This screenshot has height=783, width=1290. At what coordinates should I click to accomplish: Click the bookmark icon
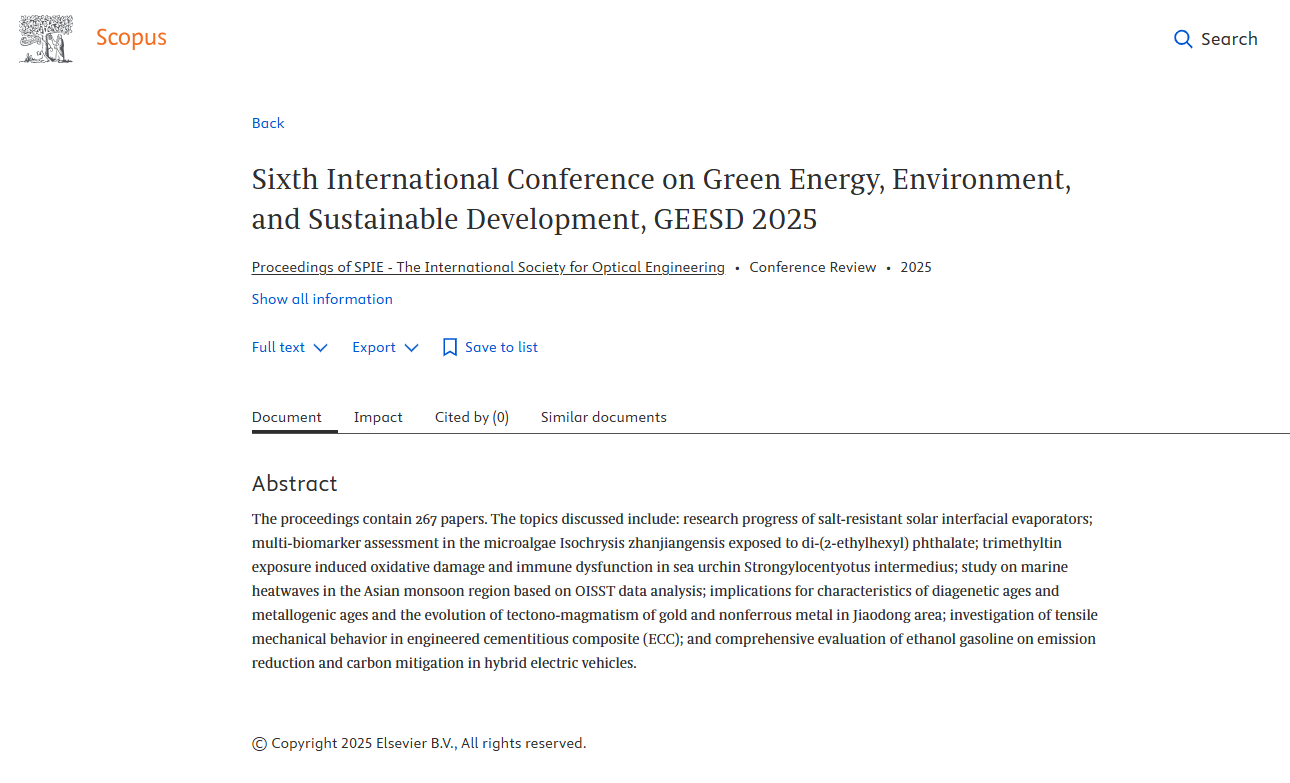(450, 347)
